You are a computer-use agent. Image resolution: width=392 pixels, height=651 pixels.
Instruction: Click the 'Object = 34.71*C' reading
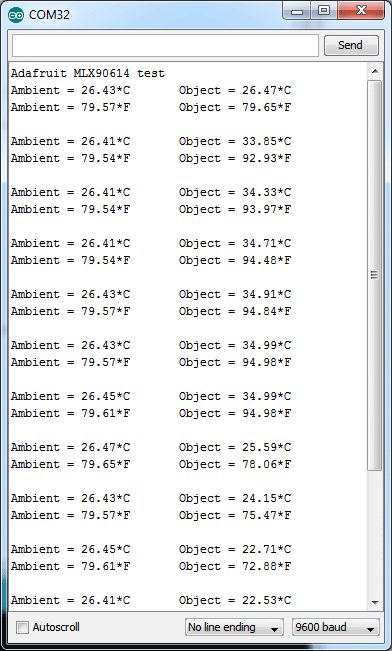(235, 243)
